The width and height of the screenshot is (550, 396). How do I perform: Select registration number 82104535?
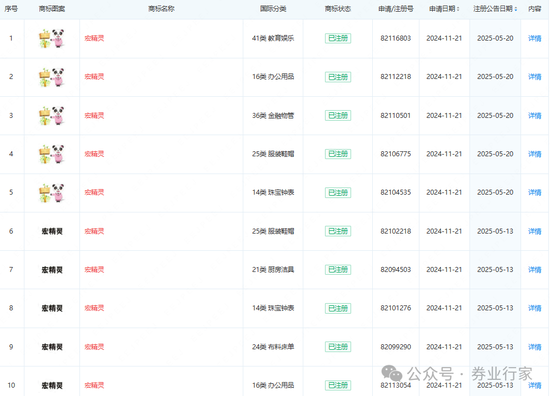point(396,192)
